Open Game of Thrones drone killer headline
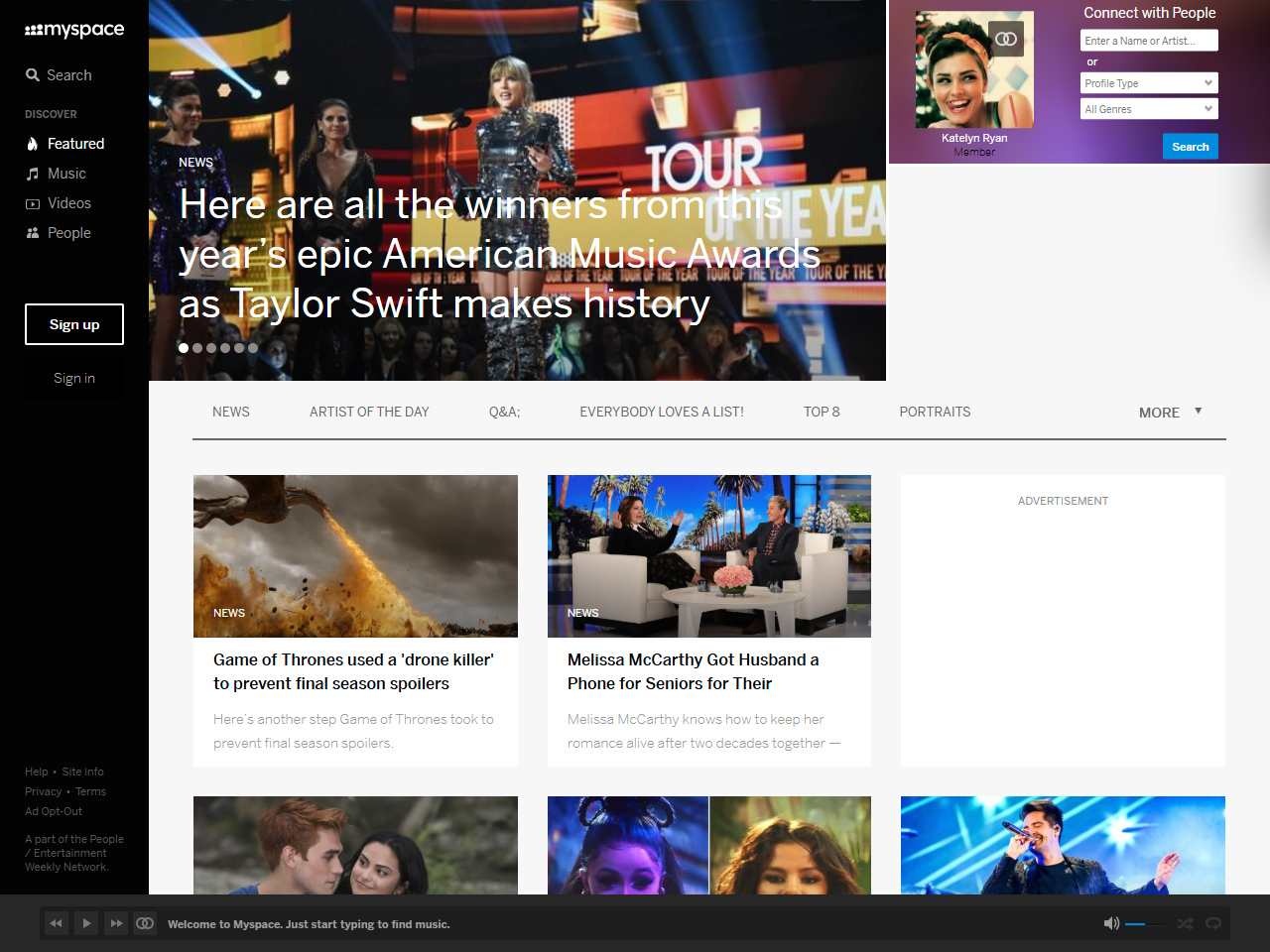This screenshot has height=952, width=1270. click(353, 671)
